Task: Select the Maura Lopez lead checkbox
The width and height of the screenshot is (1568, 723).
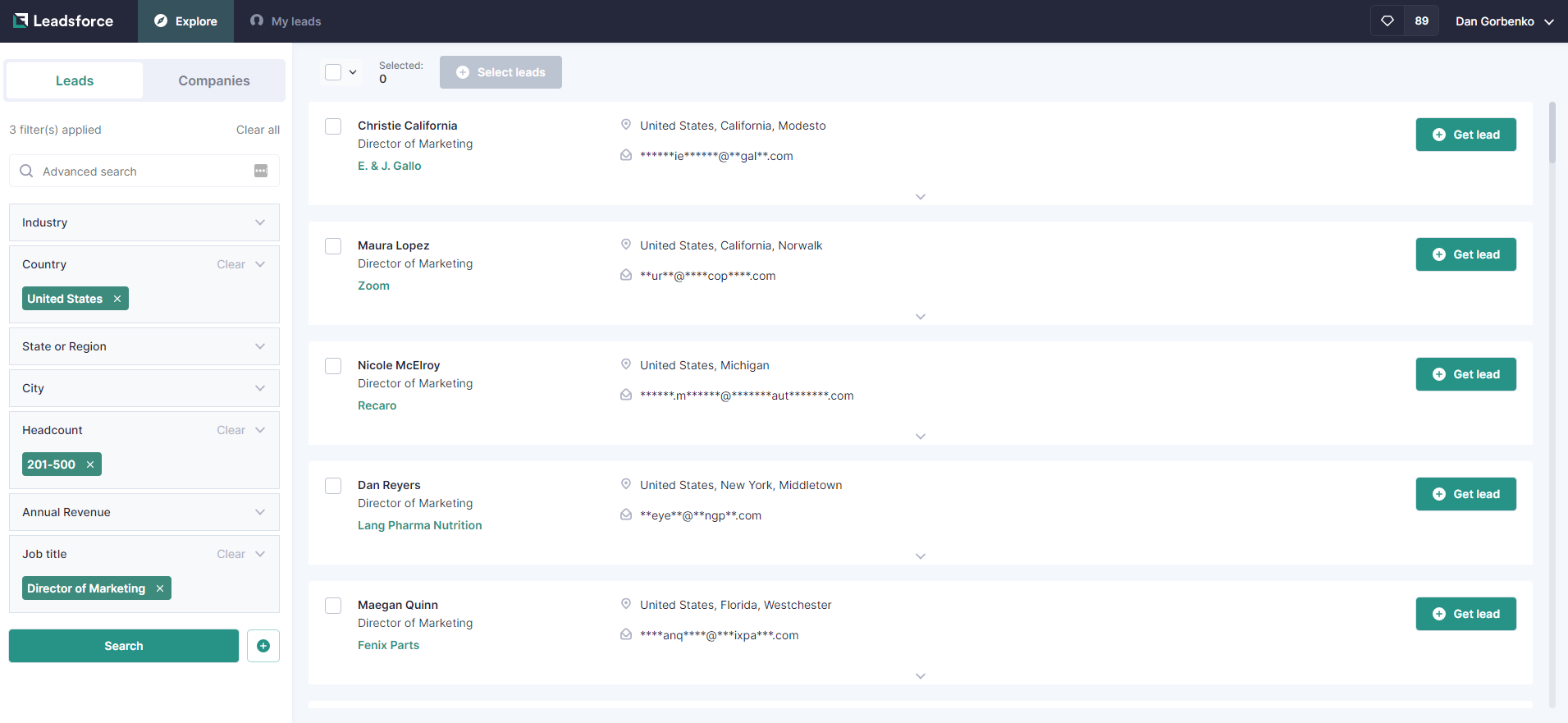Action: [333, 246]
